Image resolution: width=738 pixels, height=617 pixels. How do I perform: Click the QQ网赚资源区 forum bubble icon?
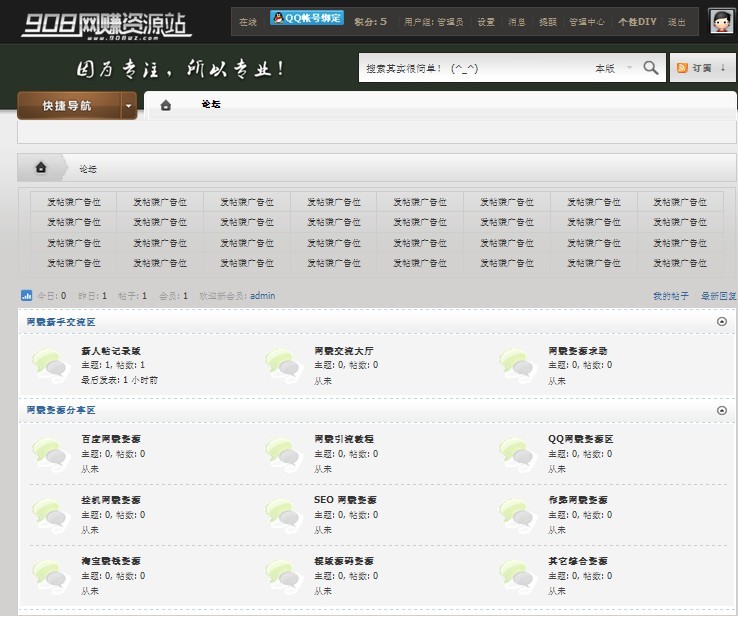[x=518, y=454]
